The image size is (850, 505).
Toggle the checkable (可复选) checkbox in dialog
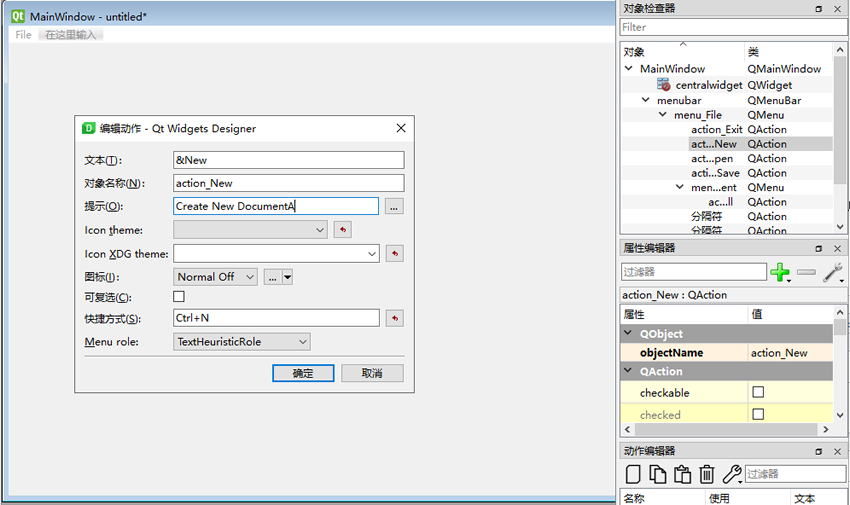(179, 296)
